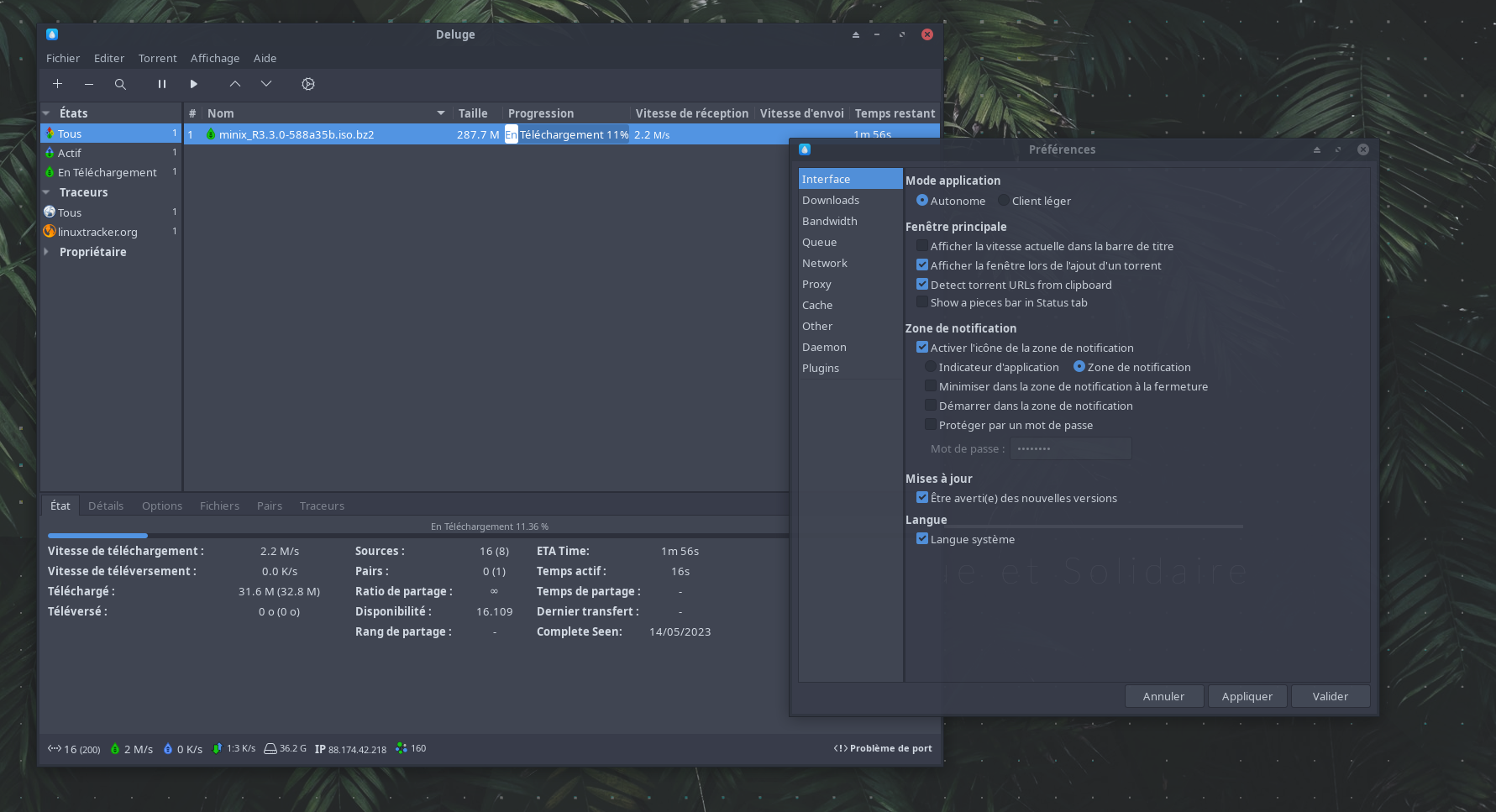The height and width of the screenshot is (812, 1496).
Task: Expand the Propriétaire section
Action: pyautogui.click(x=46, y=252)
